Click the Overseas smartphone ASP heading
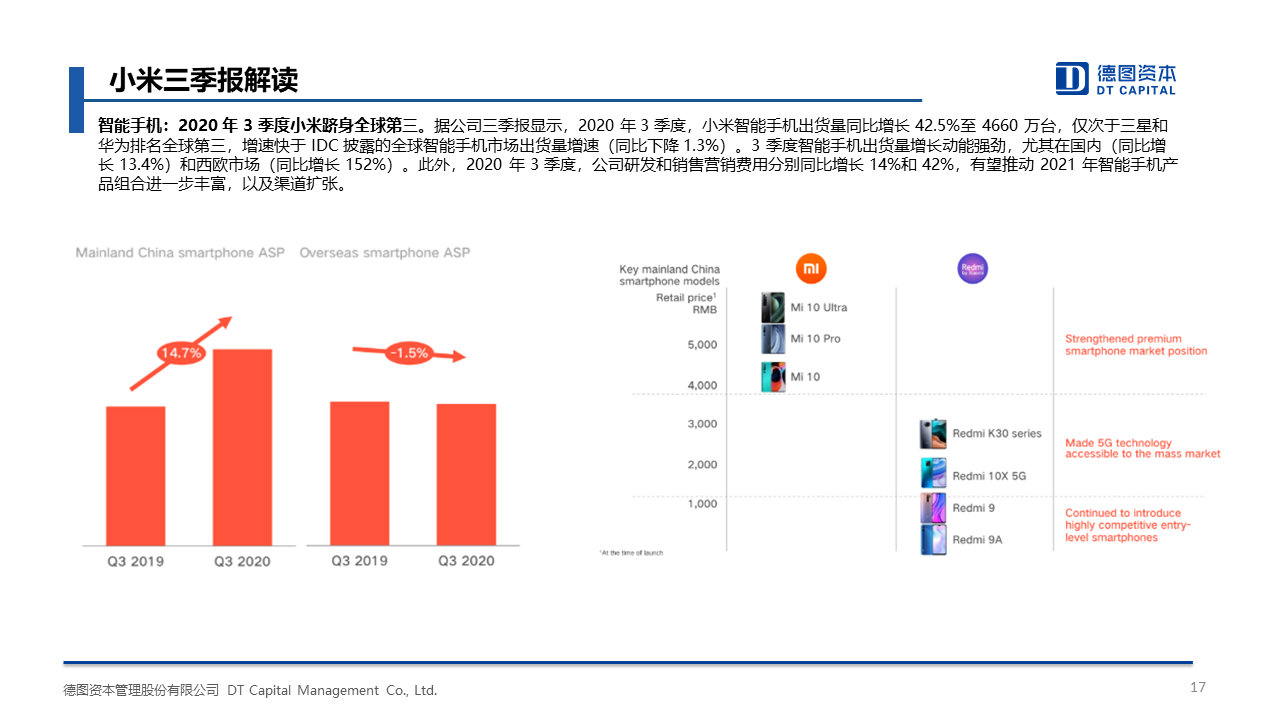Image resolution: width=1280 pixels, height=720 pixels. 385,253
